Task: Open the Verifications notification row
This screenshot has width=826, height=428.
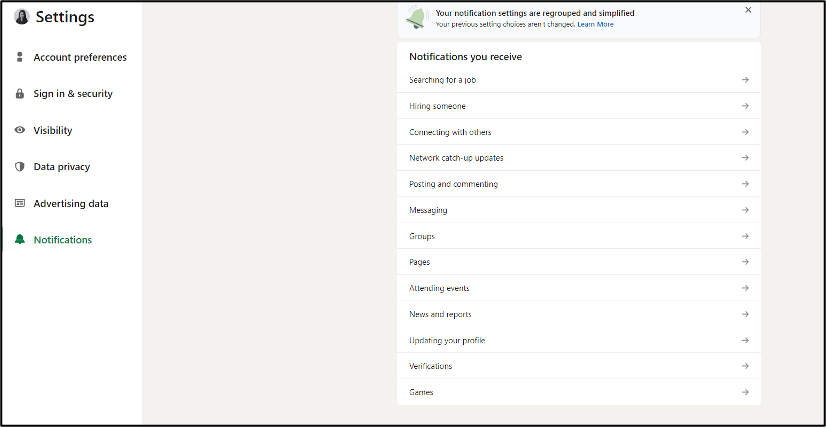Action: coord(430,366)
